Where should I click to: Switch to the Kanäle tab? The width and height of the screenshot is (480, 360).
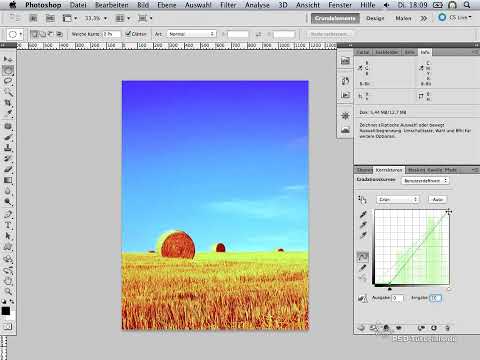434,170
